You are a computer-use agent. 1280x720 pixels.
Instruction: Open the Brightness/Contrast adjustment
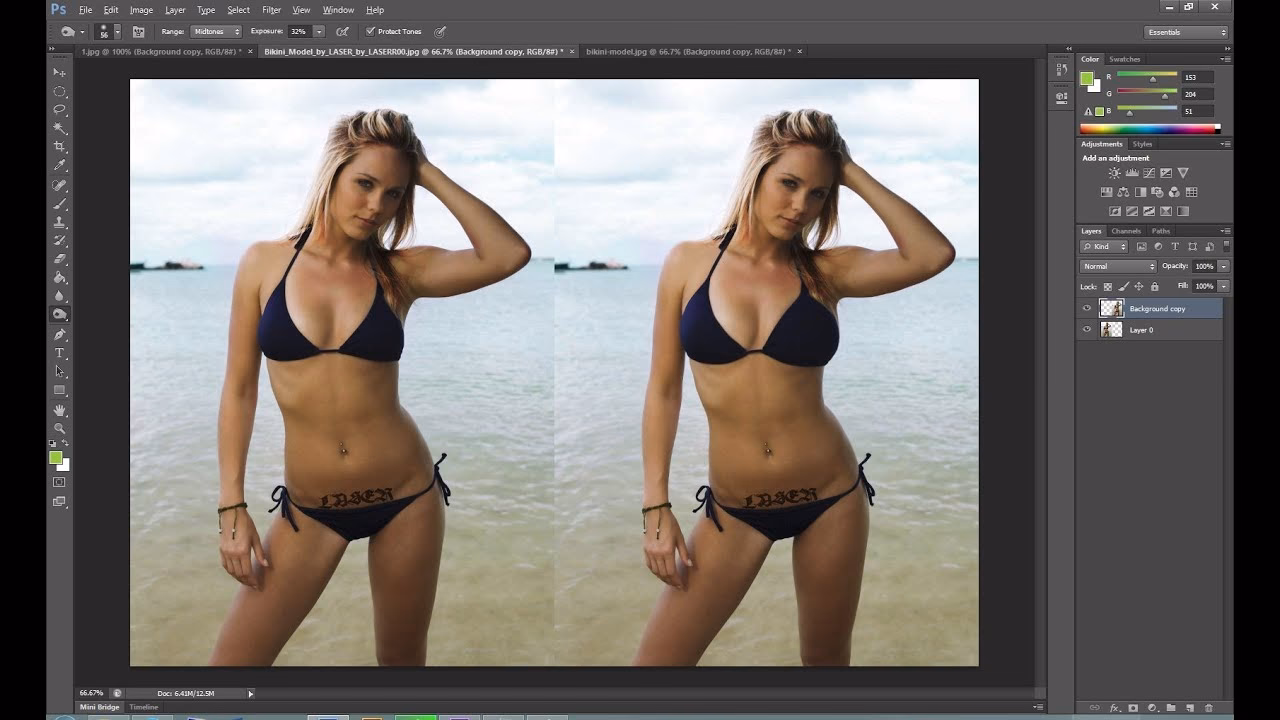pos(1114,172)
